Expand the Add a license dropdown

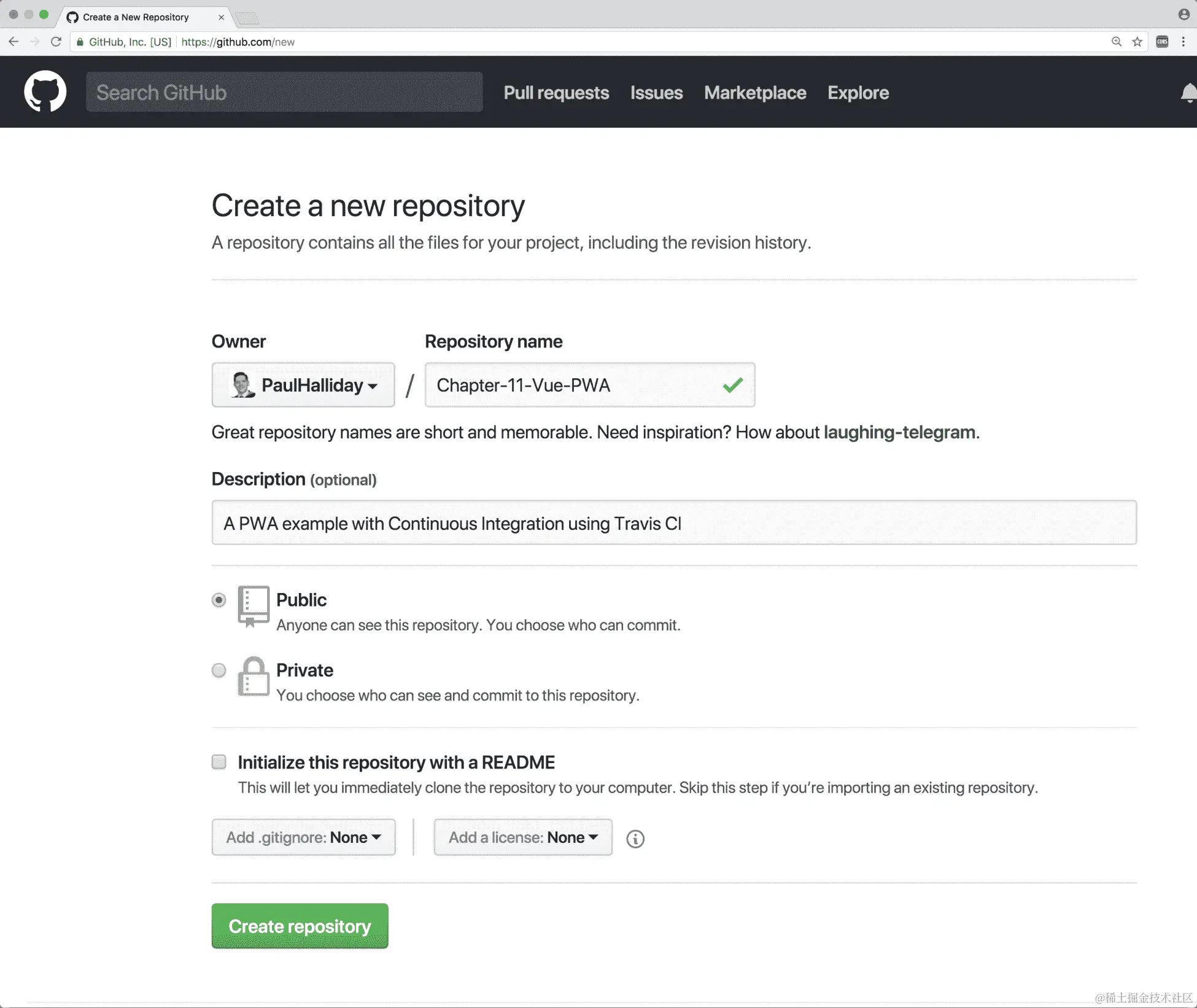point(523,837)
